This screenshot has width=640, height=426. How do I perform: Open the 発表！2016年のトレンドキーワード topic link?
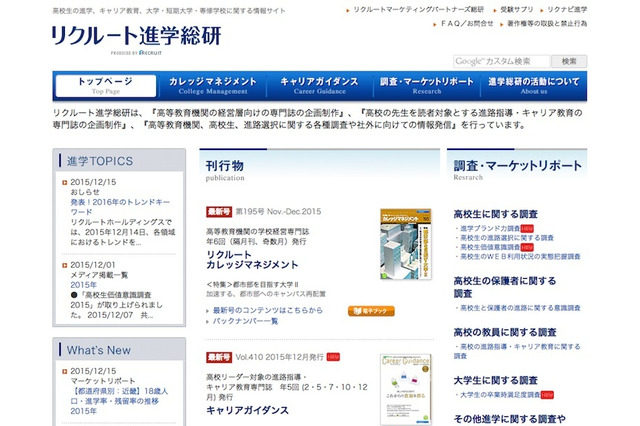(x=120, y=207)
